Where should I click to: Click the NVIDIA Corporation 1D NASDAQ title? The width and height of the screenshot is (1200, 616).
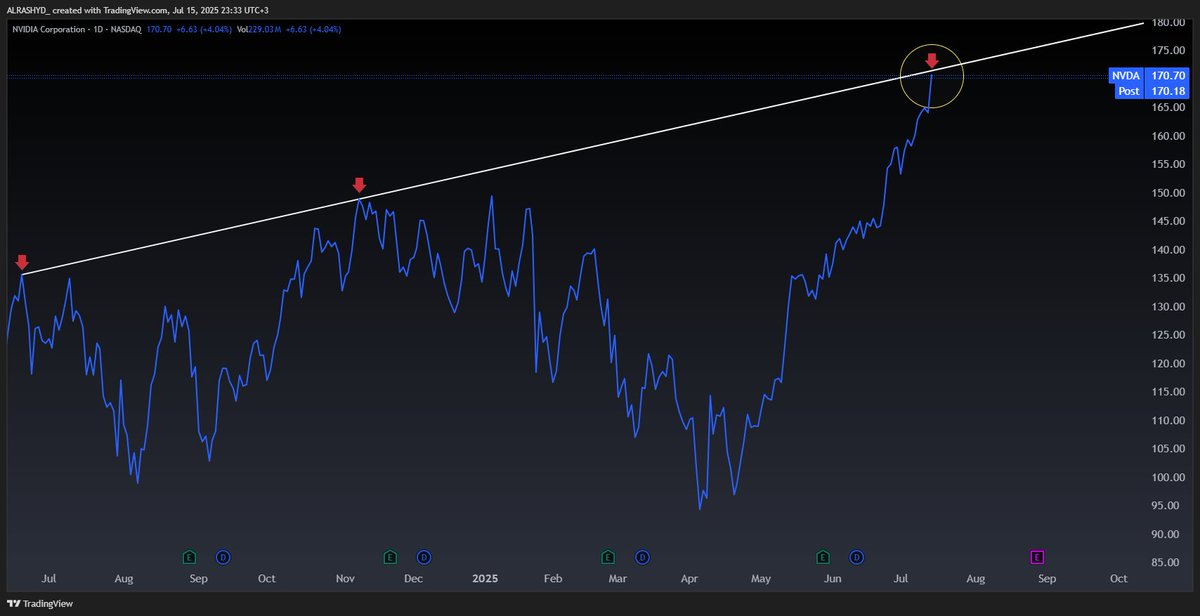tap(76, 29)
